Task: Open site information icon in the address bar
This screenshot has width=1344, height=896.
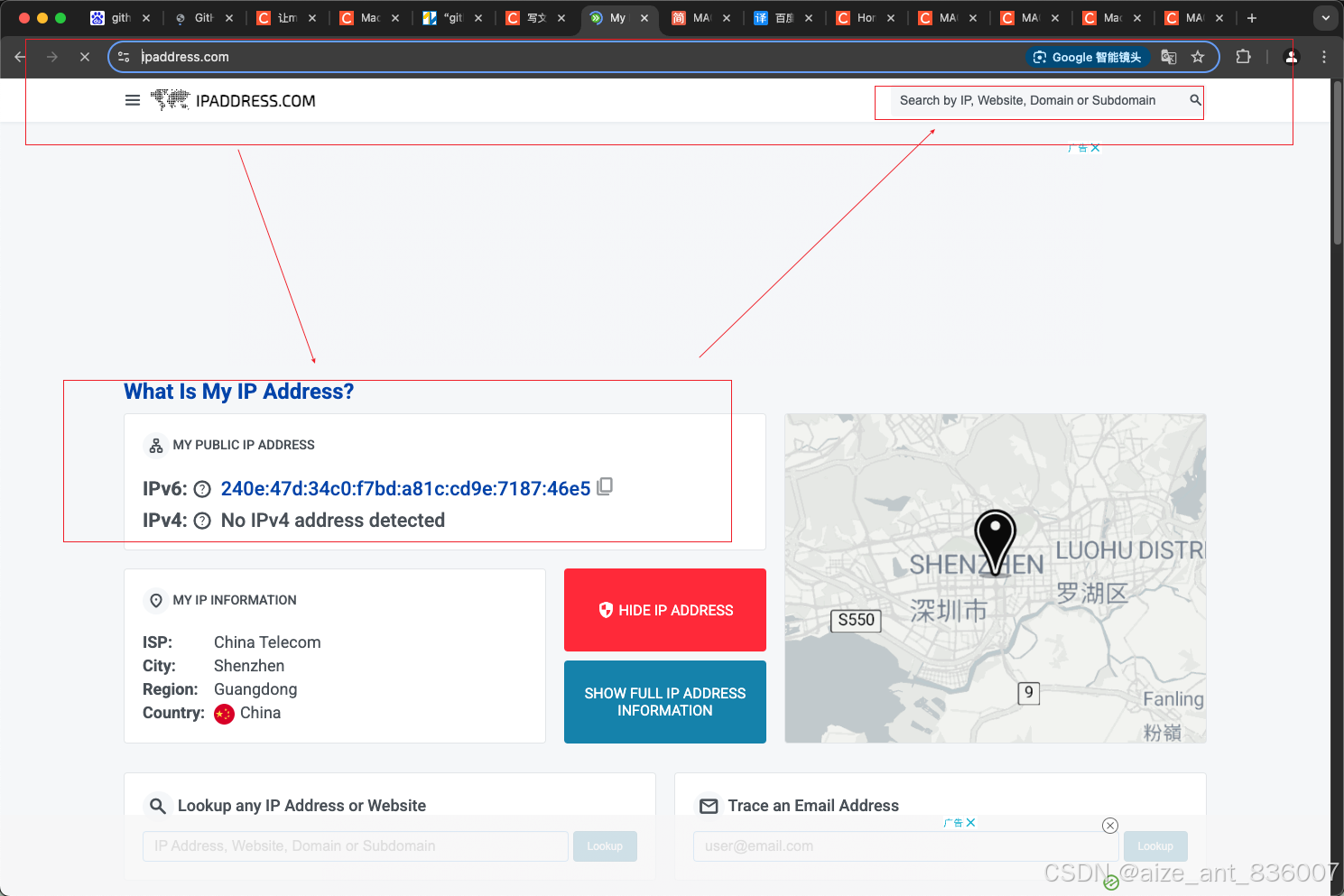Action: [x=124, y=57]
